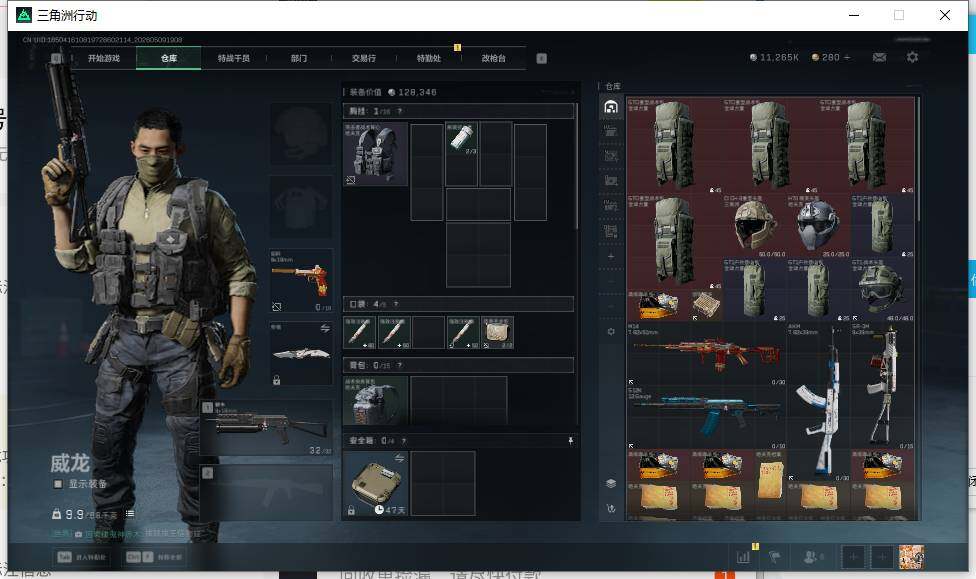
Task: Select the equipped chest rig vest item
Action: [x=375, y=154]
